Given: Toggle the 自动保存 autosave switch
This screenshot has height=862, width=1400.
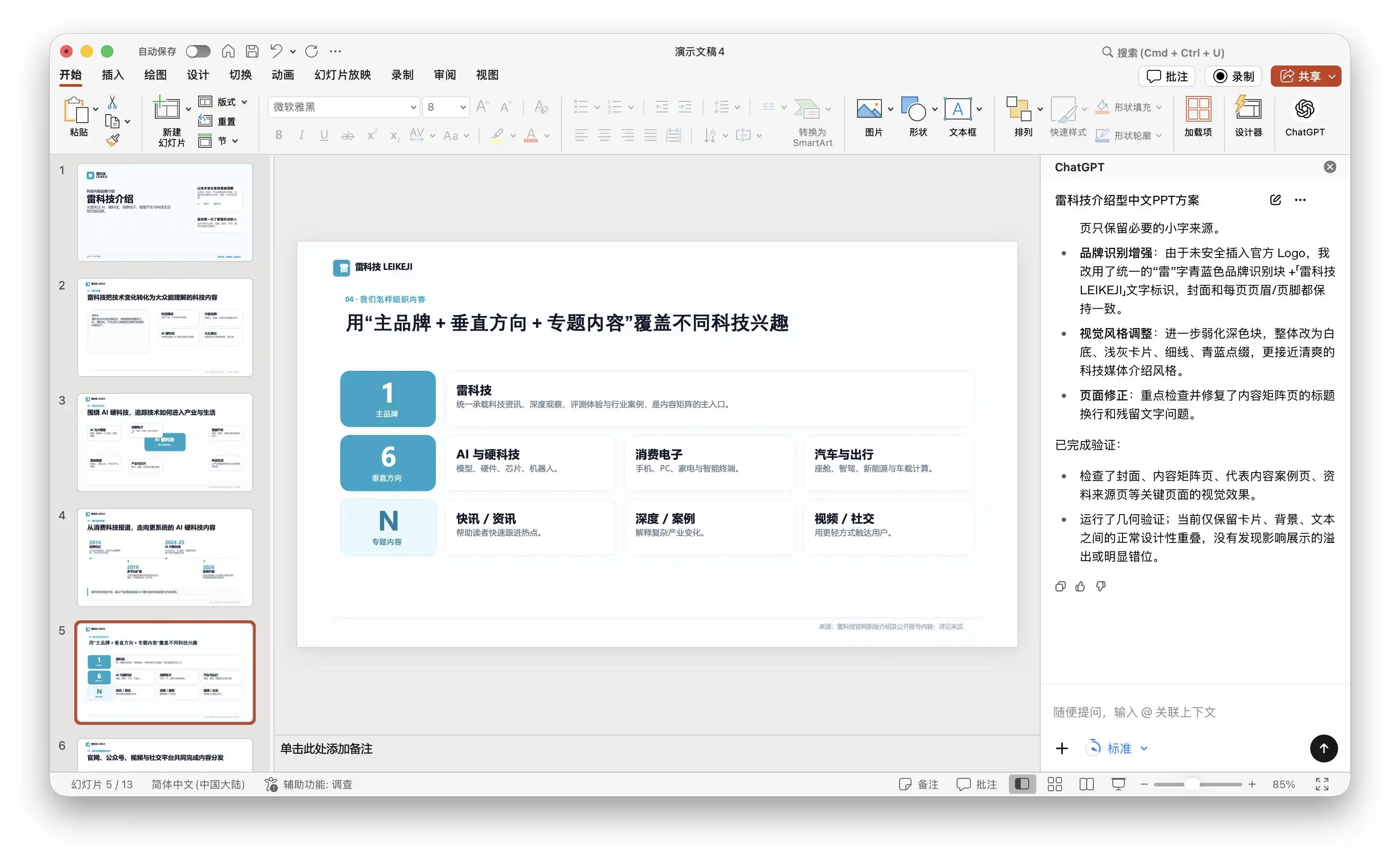Looking at the screenshot, I should pyautogui.click(x=198, y=51).
